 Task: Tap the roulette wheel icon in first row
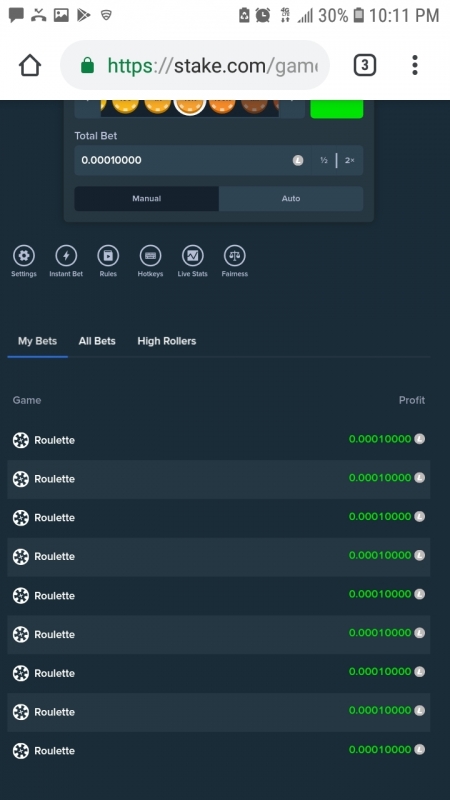pyautogui.click(x=21, y=440)
